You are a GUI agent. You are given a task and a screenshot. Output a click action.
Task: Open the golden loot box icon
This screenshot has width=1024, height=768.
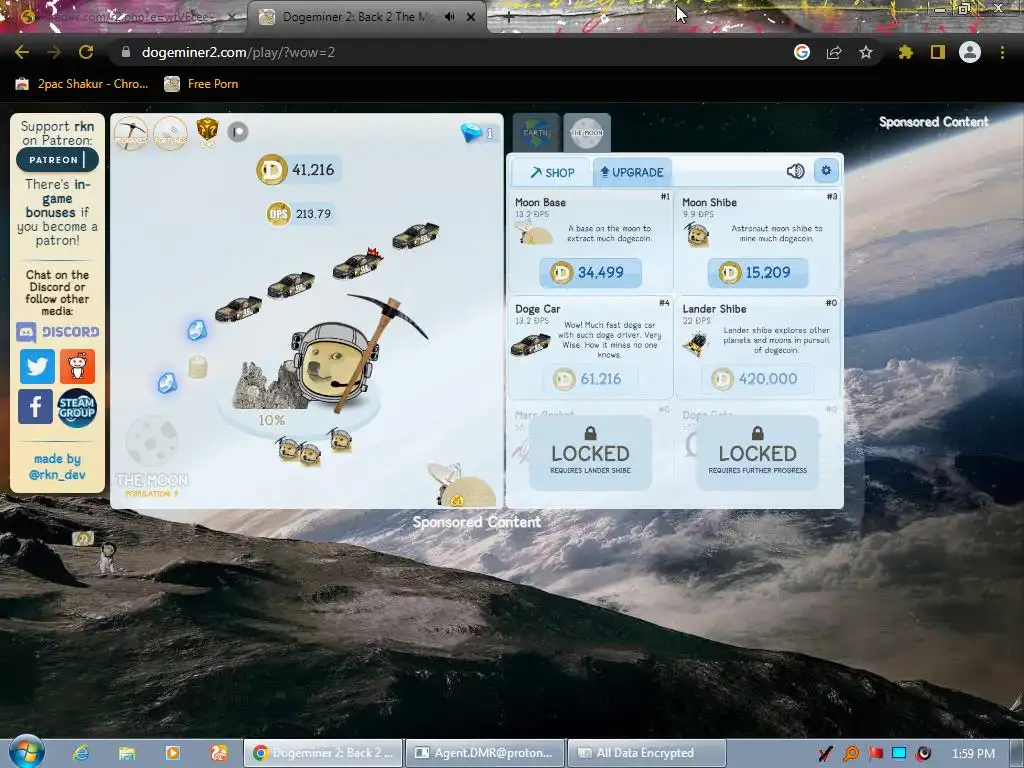tap(207, 131)
